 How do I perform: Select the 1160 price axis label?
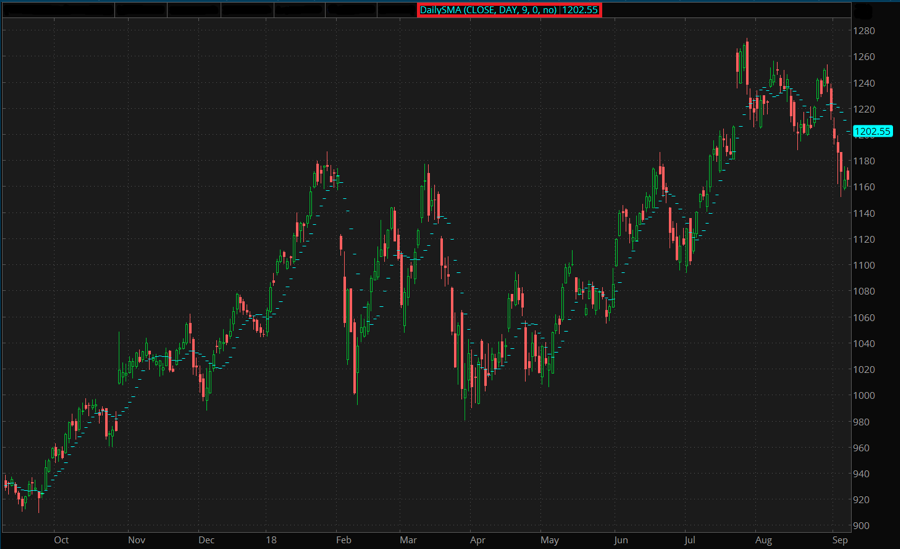[864, 187]
